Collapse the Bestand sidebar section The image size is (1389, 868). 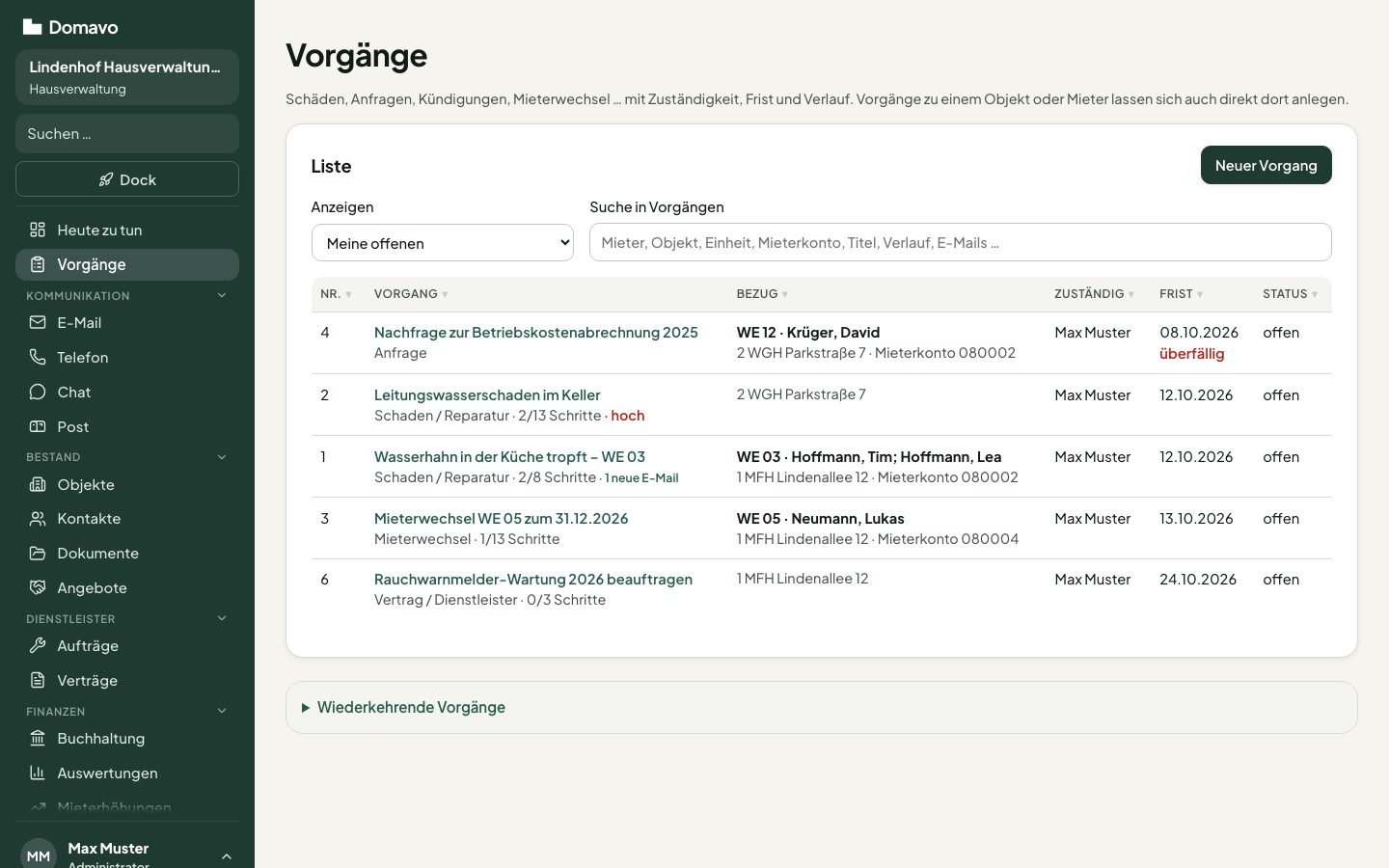(222, 457)
